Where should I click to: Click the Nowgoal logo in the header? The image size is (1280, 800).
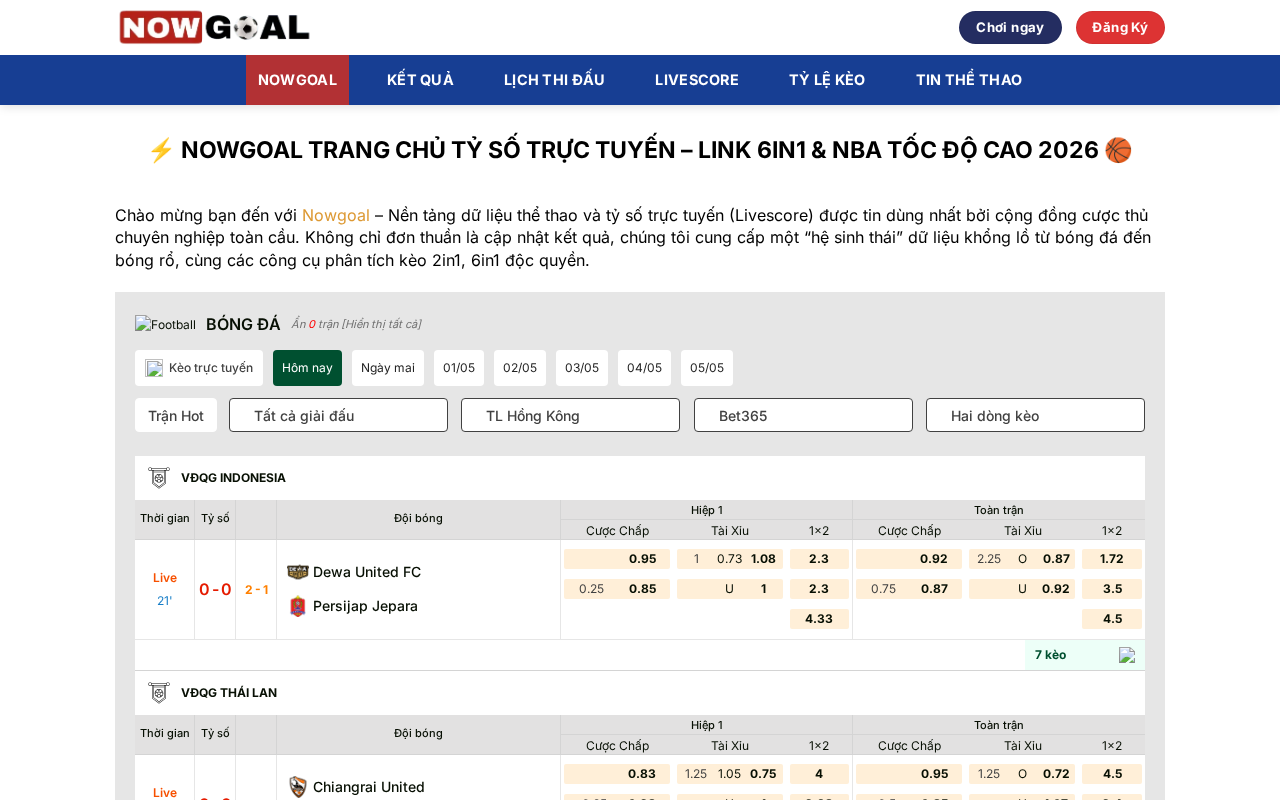coord(214,27)
